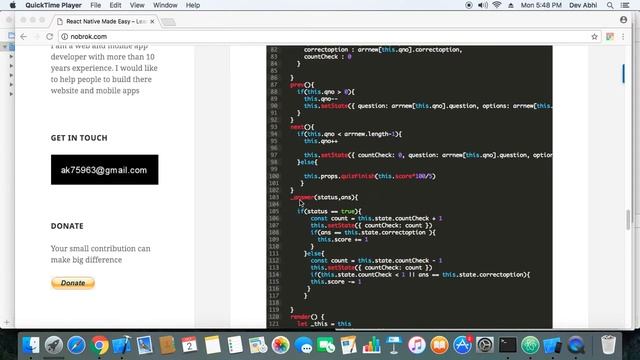The width and height of the screenshot is (640, 360).
Task: Open FaceTime from the Dock
Action: 326,345
